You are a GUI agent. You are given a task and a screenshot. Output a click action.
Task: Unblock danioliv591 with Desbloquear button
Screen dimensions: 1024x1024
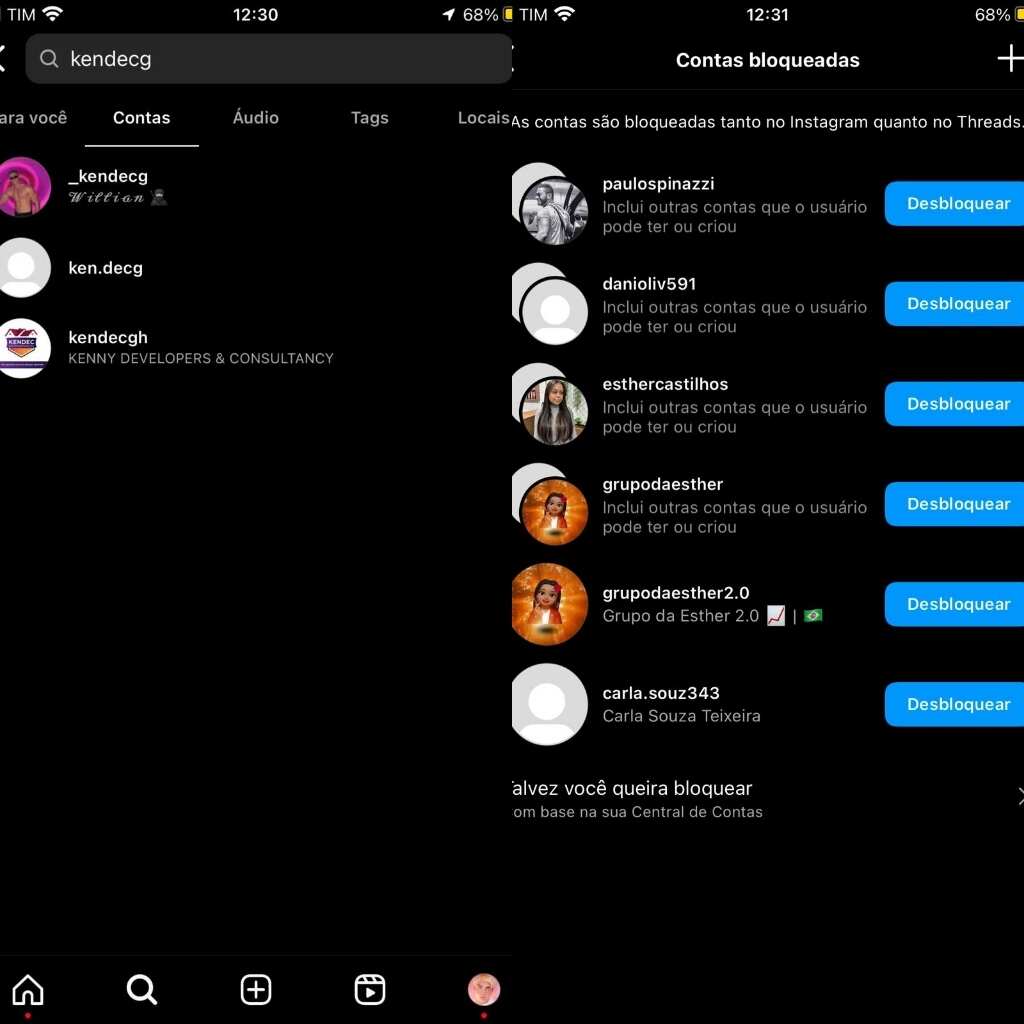[x=957, y=304]
